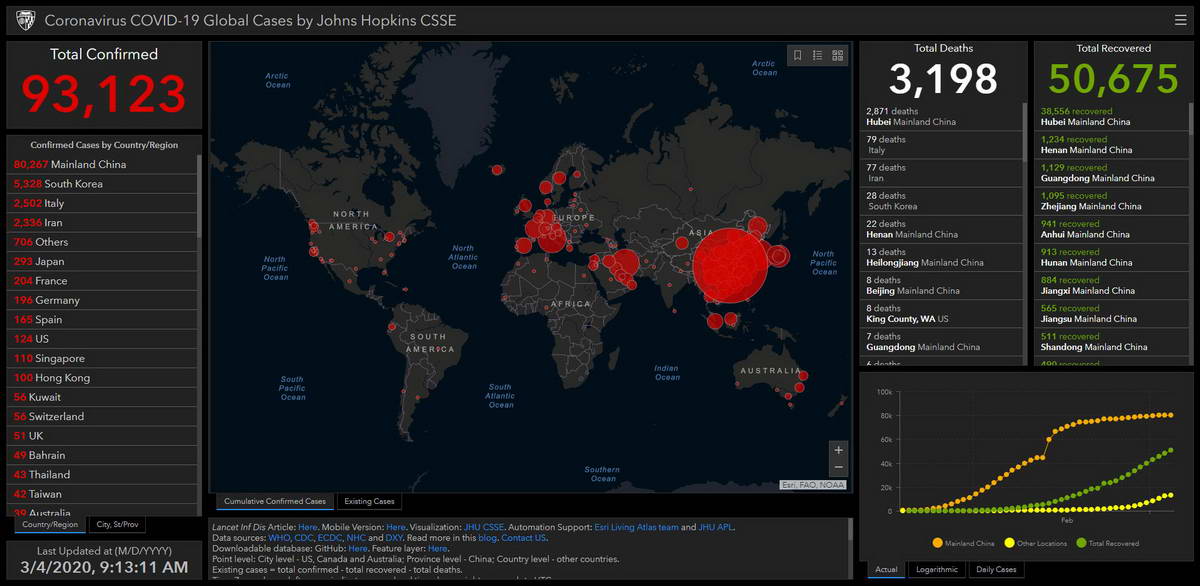Image resolution: width=1200 pixels, height=586 pixels.
Task: Click the large red circle over China
Action: [731, 265]
